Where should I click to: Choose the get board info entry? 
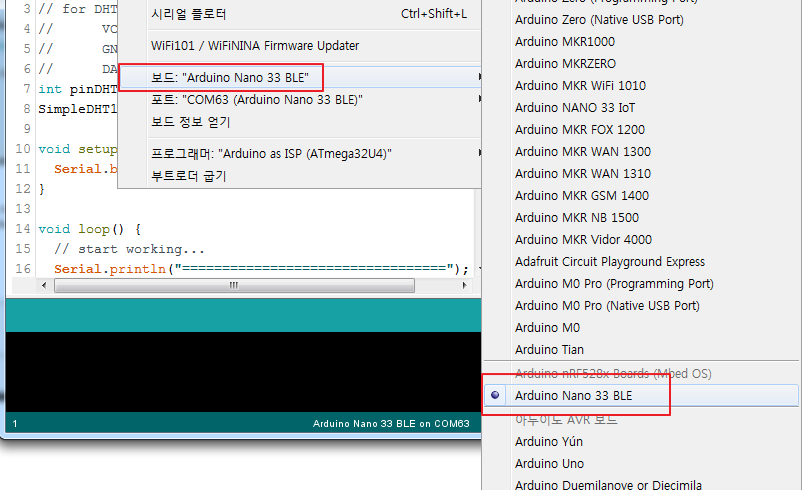coord(299,122)
